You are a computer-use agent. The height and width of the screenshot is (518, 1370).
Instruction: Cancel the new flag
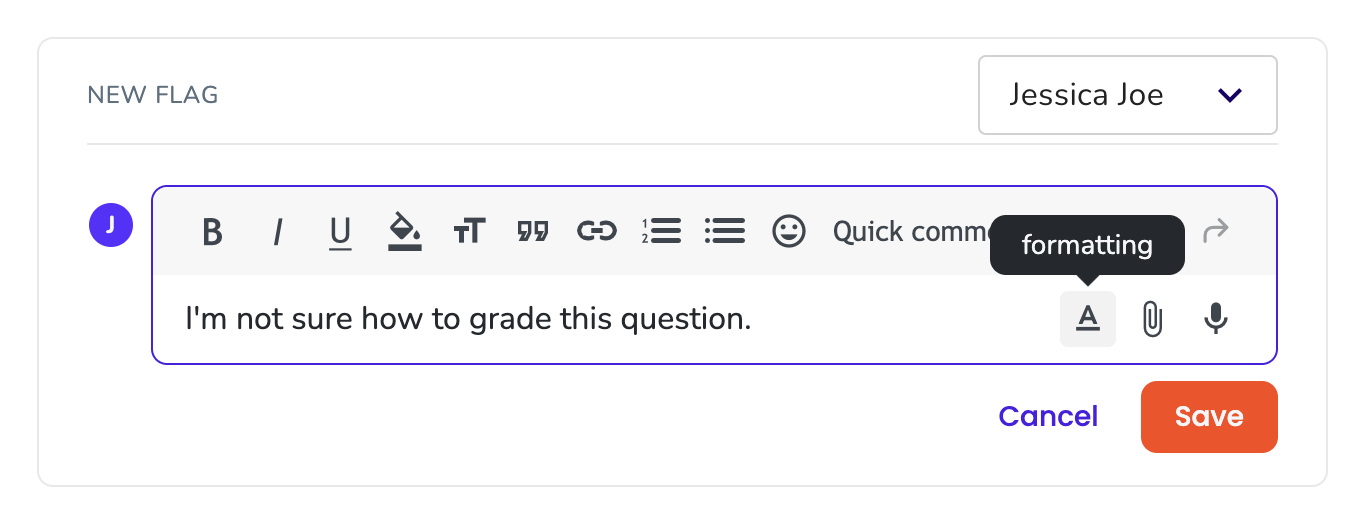1048,416
